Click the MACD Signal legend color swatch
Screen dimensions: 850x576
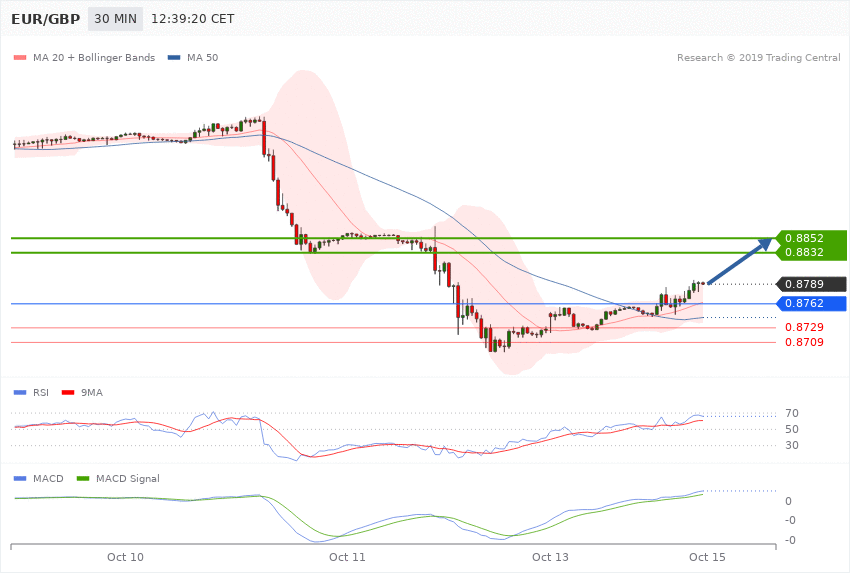(x=83, y=478)
